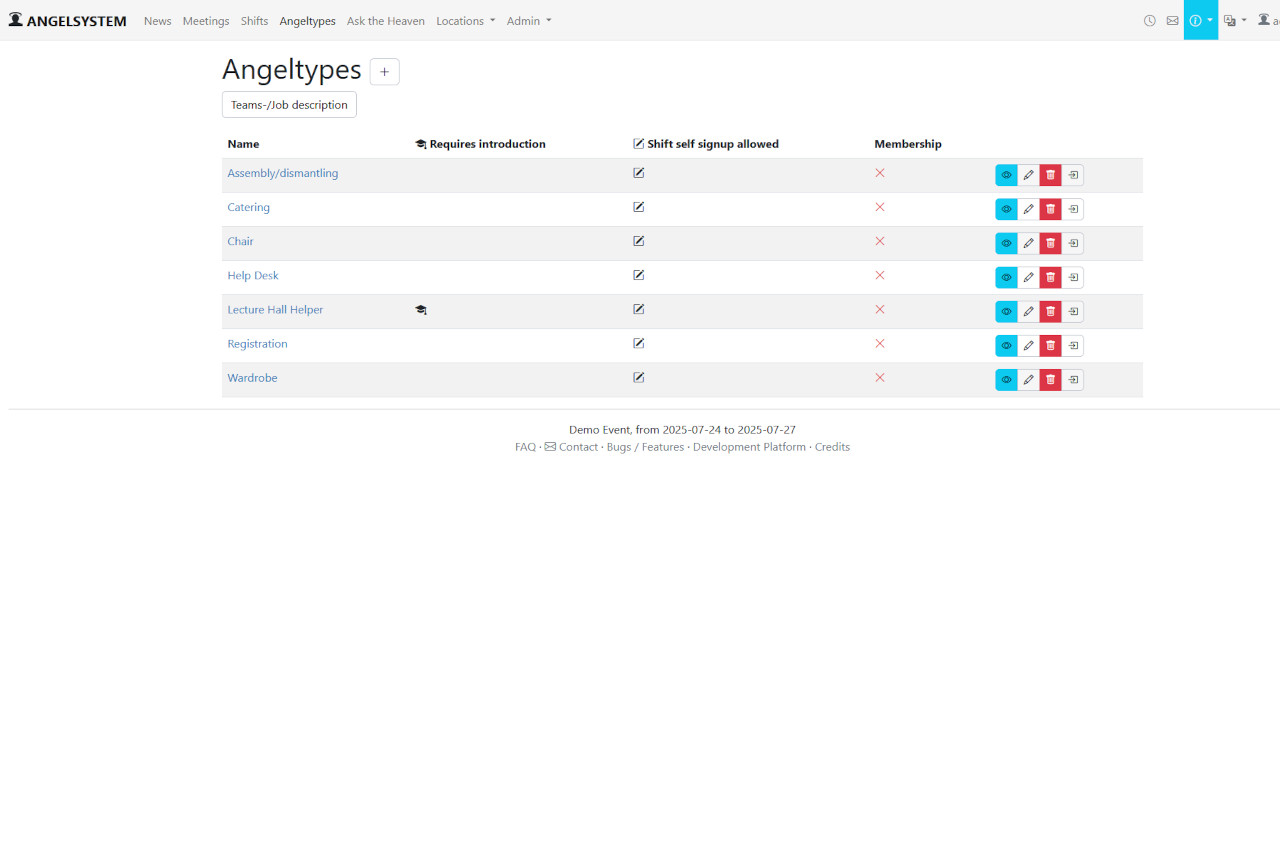Delete the Chair angeltype trash icon

1051,243
